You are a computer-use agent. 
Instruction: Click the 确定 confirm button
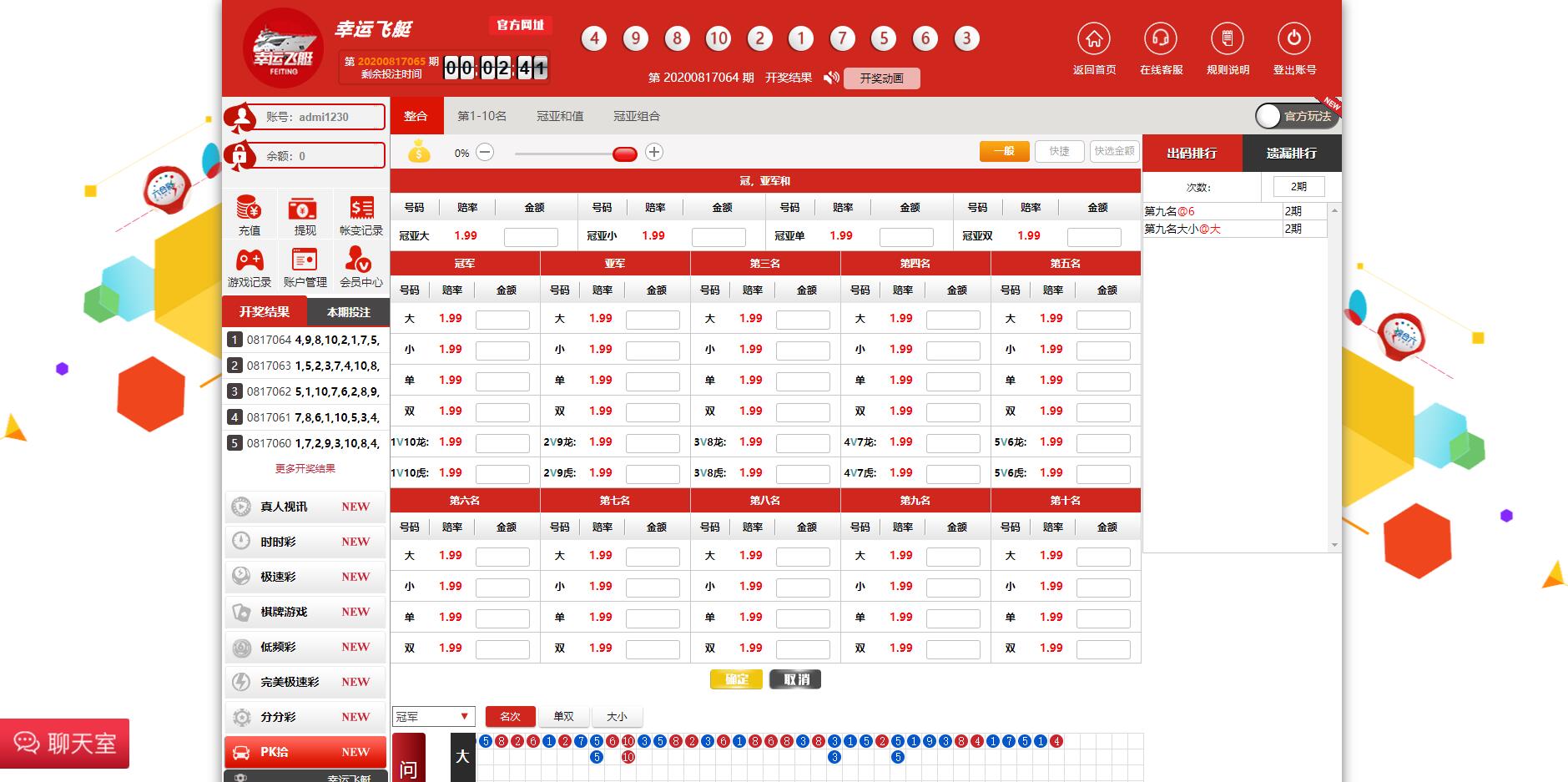[736, 679]
